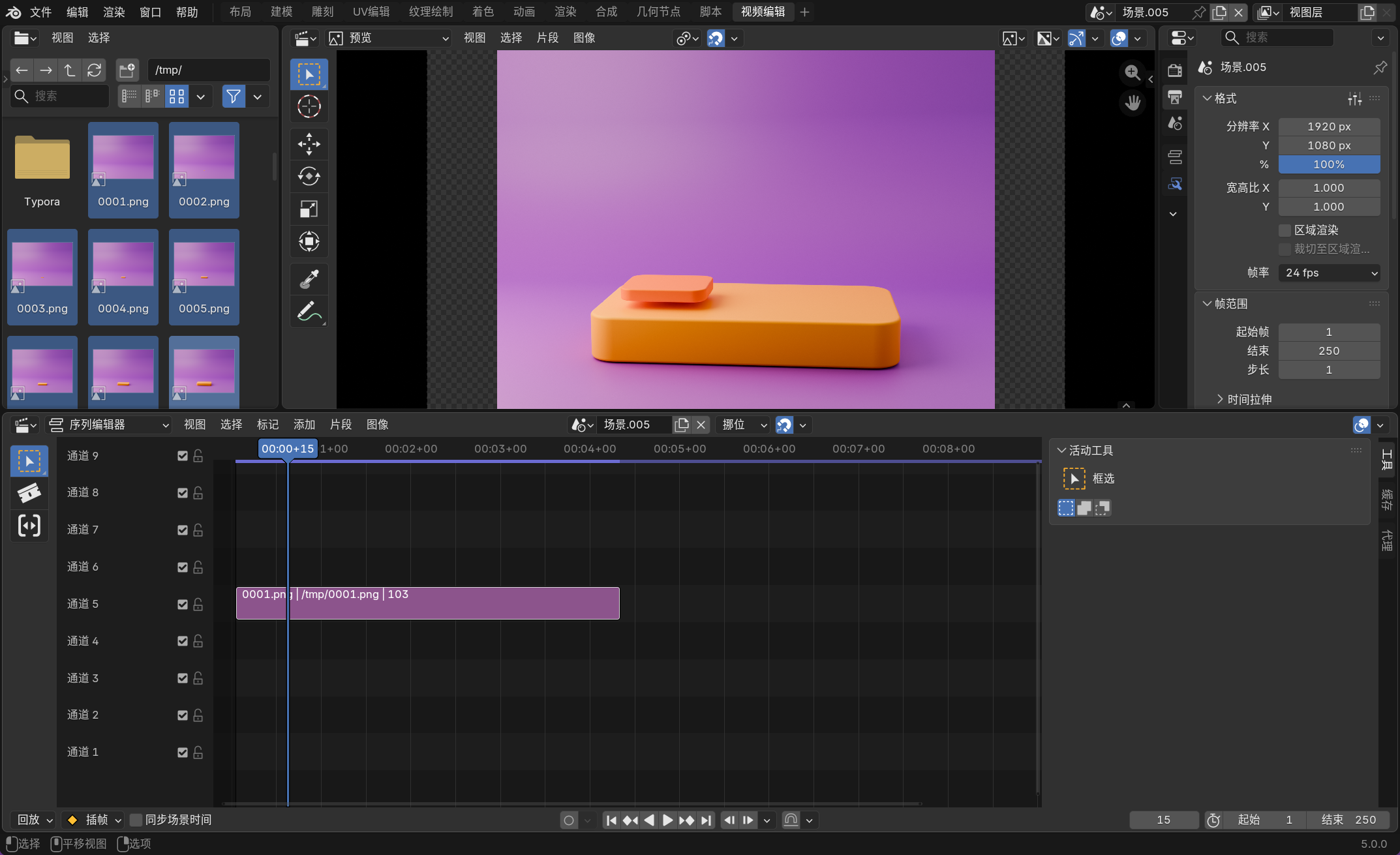Screen dimensions: 1400x855
Task: Select the Rotate tool in preview toolbar
Action: [309, 176]
